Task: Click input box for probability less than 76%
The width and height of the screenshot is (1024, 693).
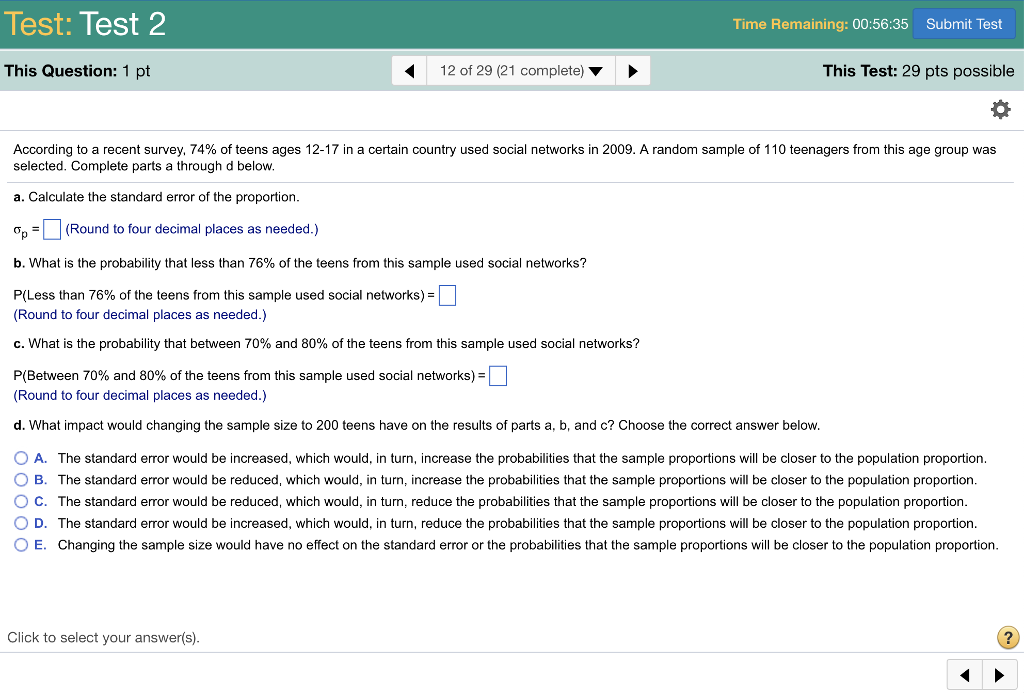Action: (x=447, y=294)
